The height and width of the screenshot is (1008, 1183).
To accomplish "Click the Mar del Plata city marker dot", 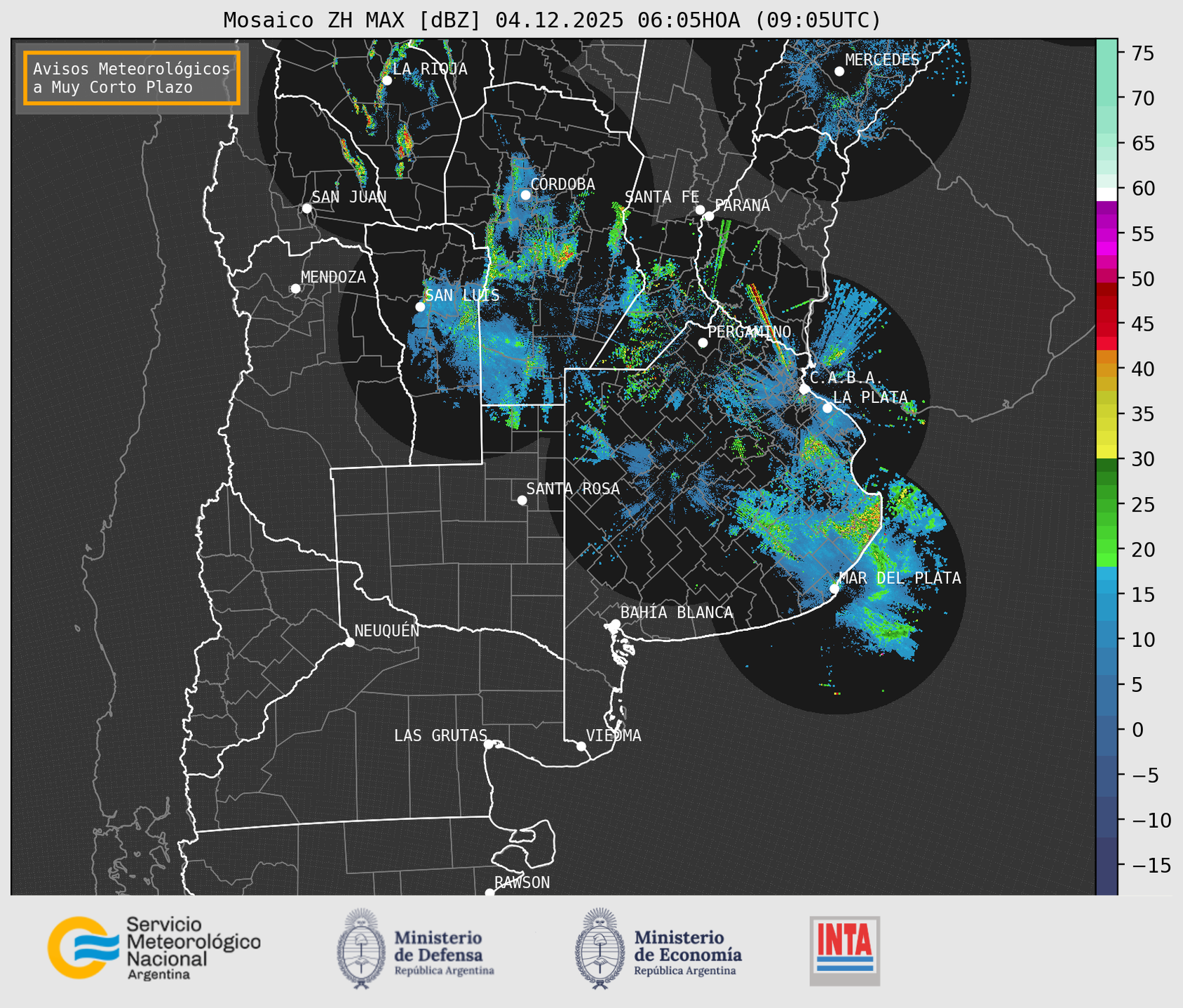I will tap(834, 588).
